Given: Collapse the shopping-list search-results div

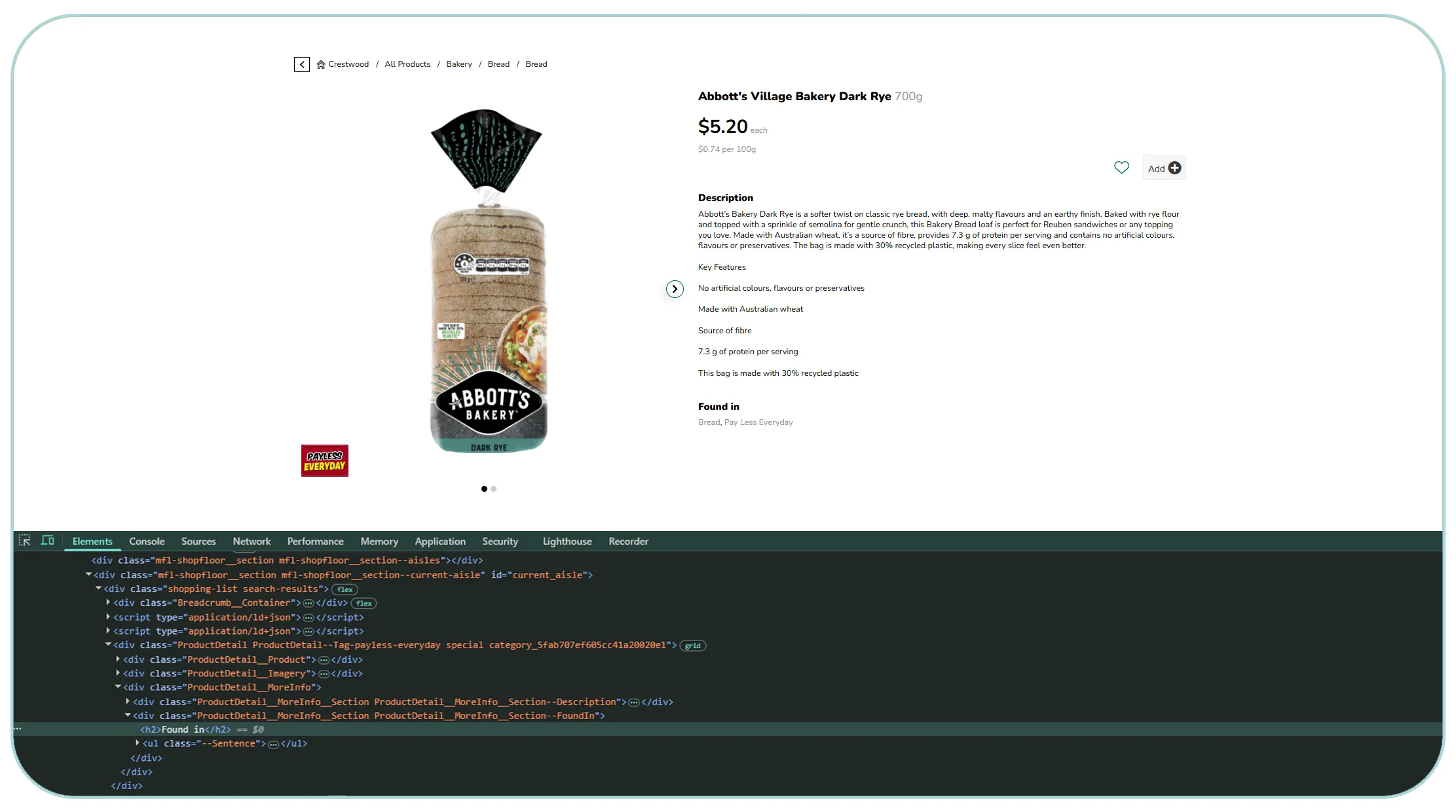Looking at the screenshot, I should 98,589.
